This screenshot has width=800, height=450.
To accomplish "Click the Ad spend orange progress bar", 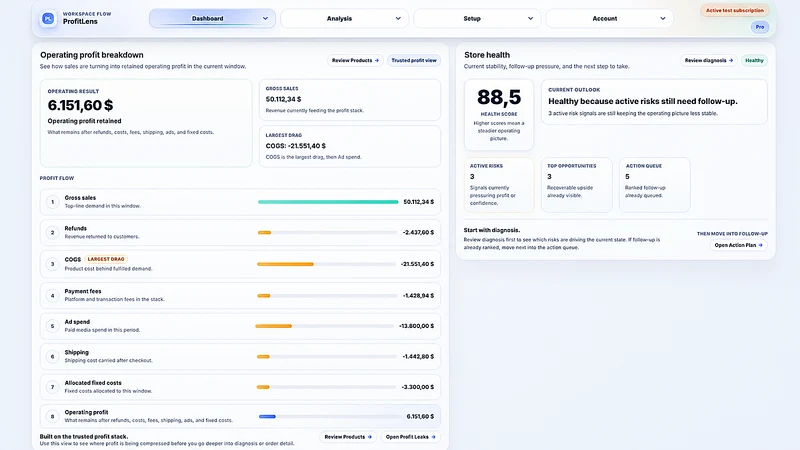I will [x=273, y=326].
